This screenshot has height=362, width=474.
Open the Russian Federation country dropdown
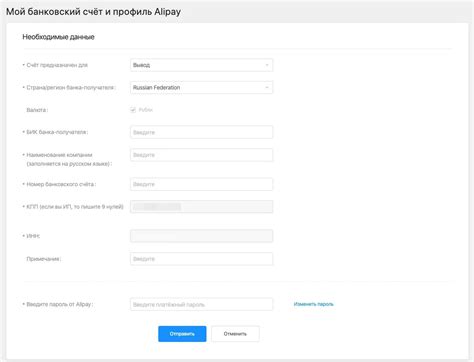201,87
